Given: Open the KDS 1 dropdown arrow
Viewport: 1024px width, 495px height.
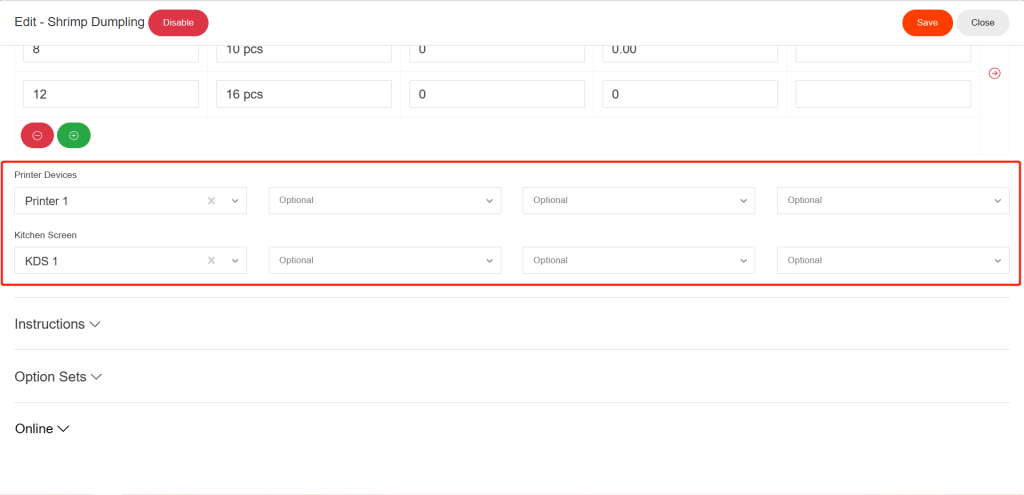Looking at the screenshot, I should tap(235, 261).
